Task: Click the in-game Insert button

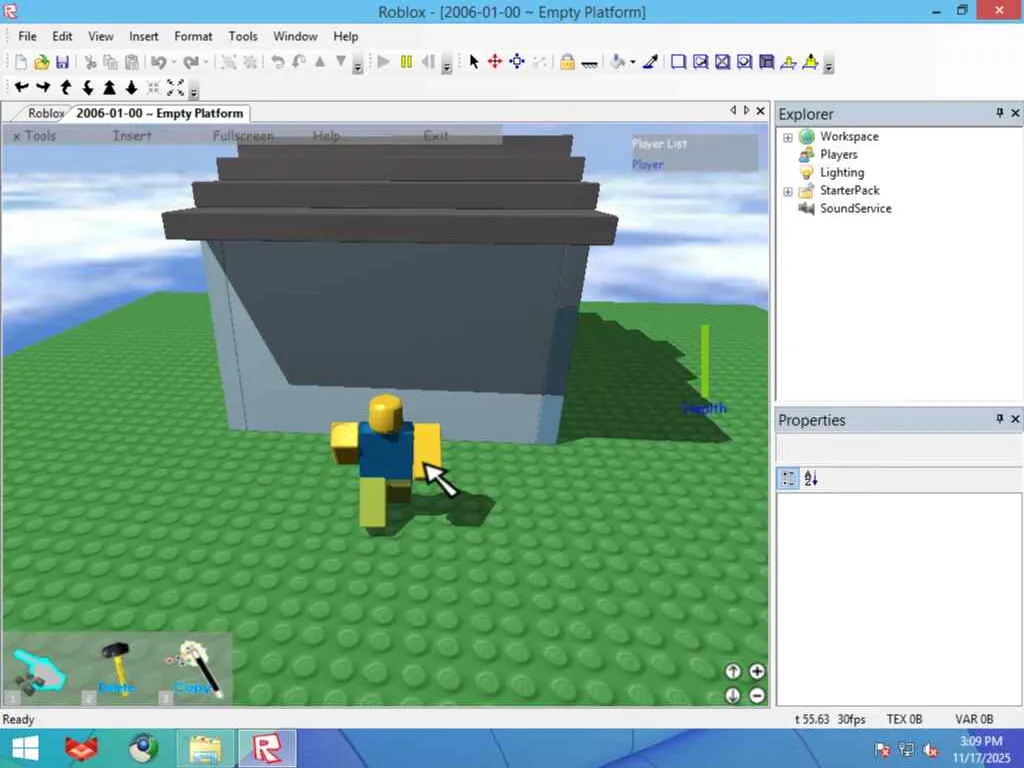Action: tap(132, 136)
